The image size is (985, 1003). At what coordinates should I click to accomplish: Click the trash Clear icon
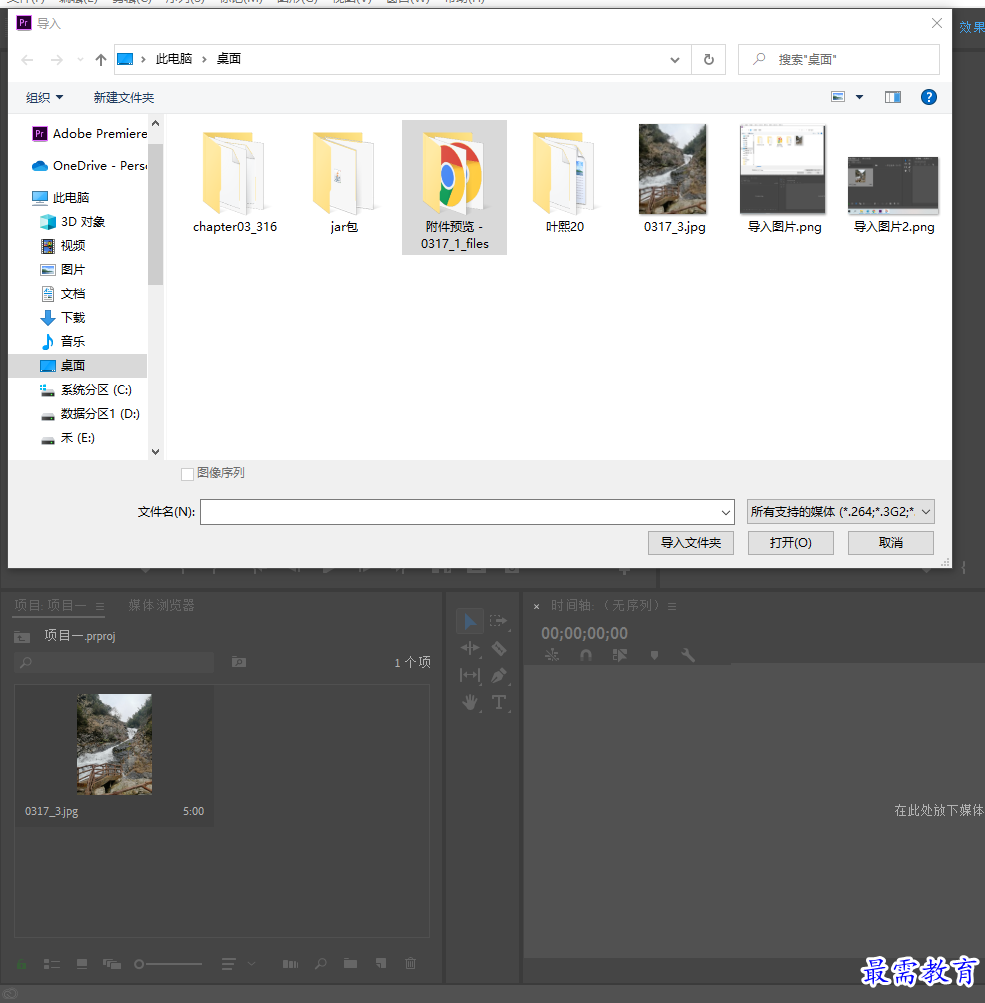click(411, 963)
